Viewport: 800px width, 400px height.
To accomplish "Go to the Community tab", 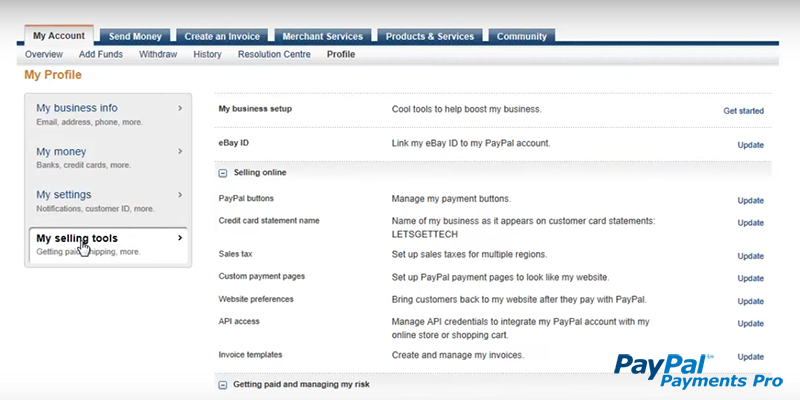I will (522, 36).
